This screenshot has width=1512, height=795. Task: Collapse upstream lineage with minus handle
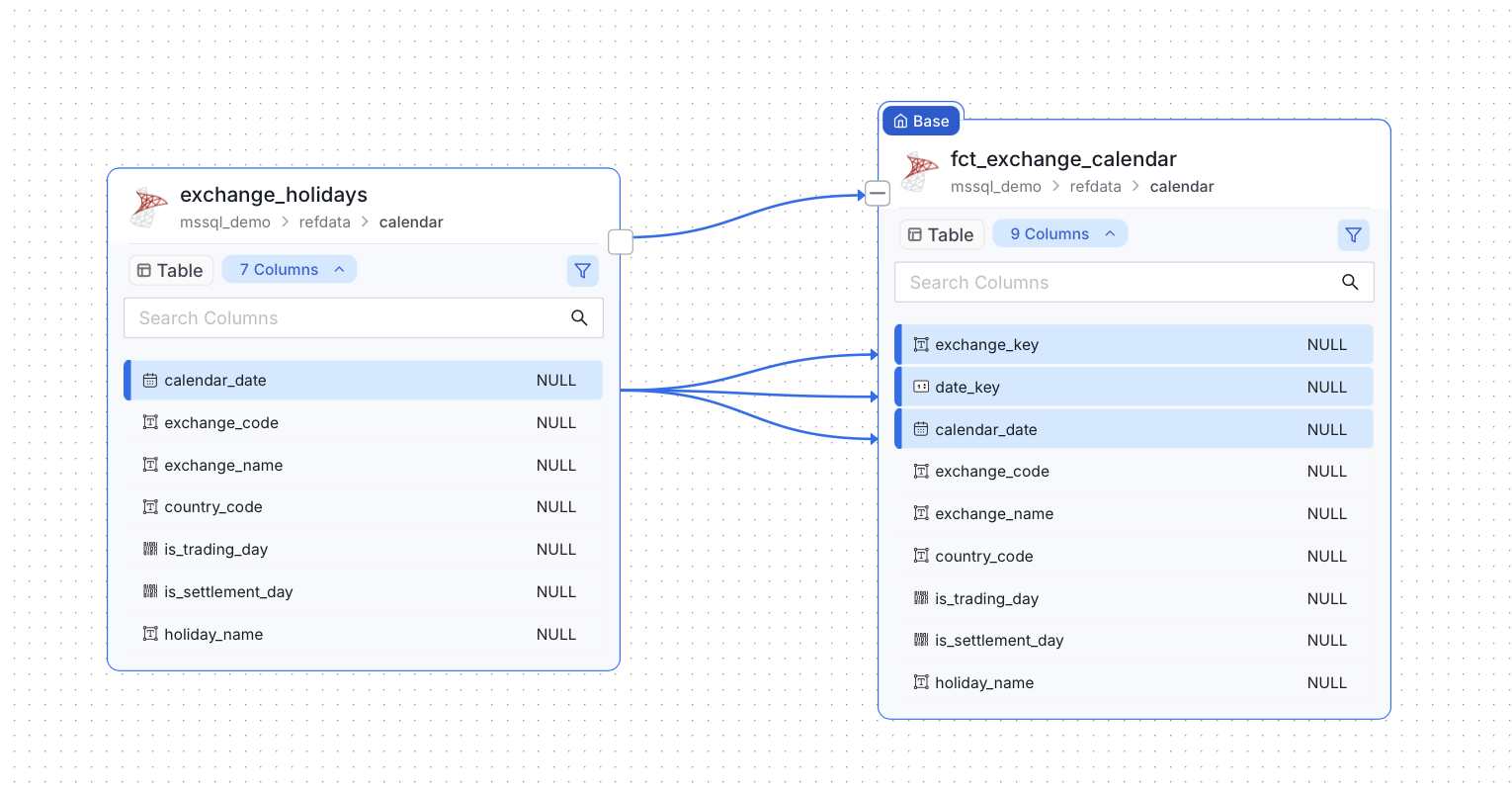[x=878, y=193]
